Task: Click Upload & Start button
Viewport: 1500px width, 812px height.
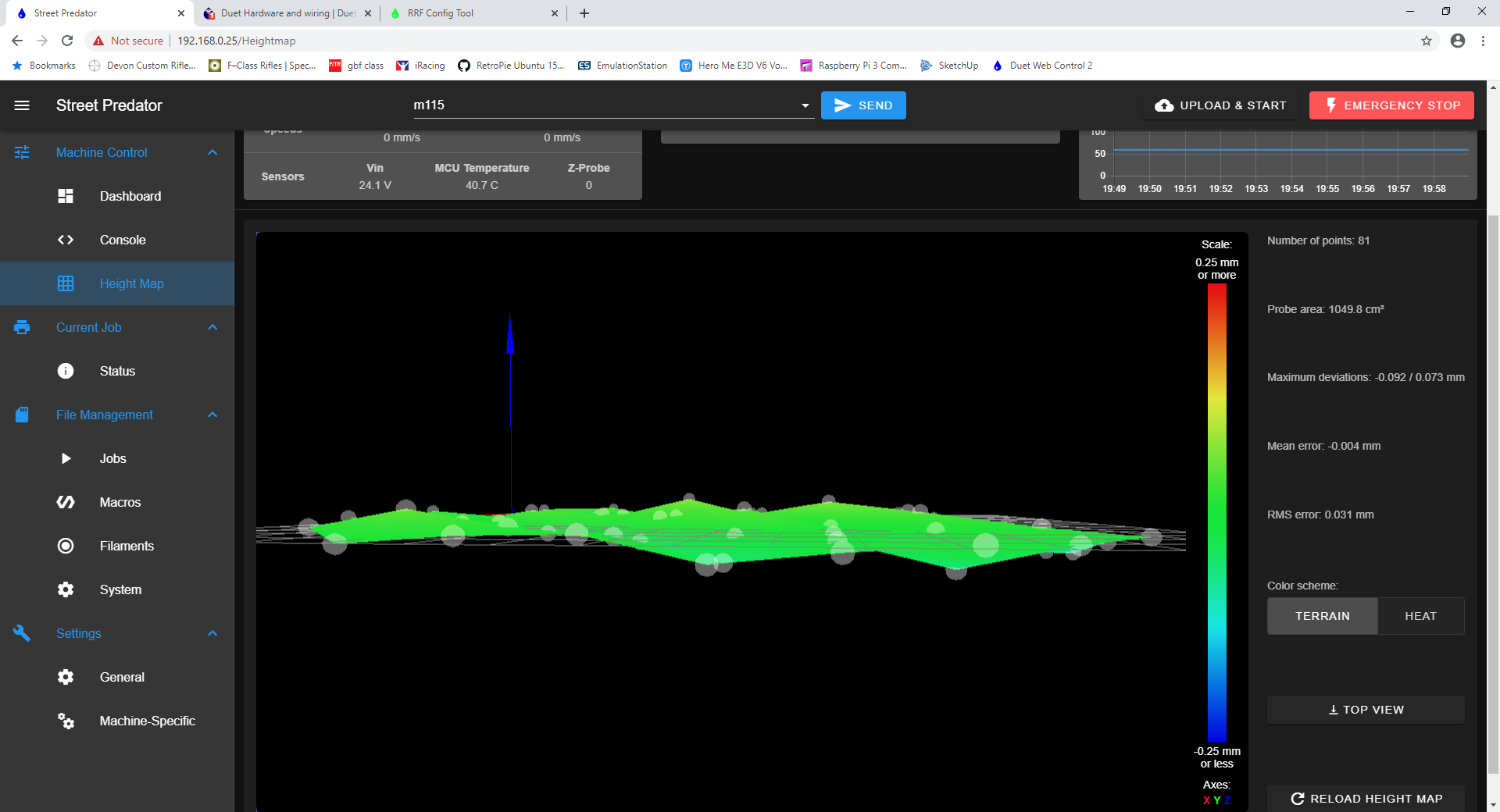Action: [x=1220, y=105]
